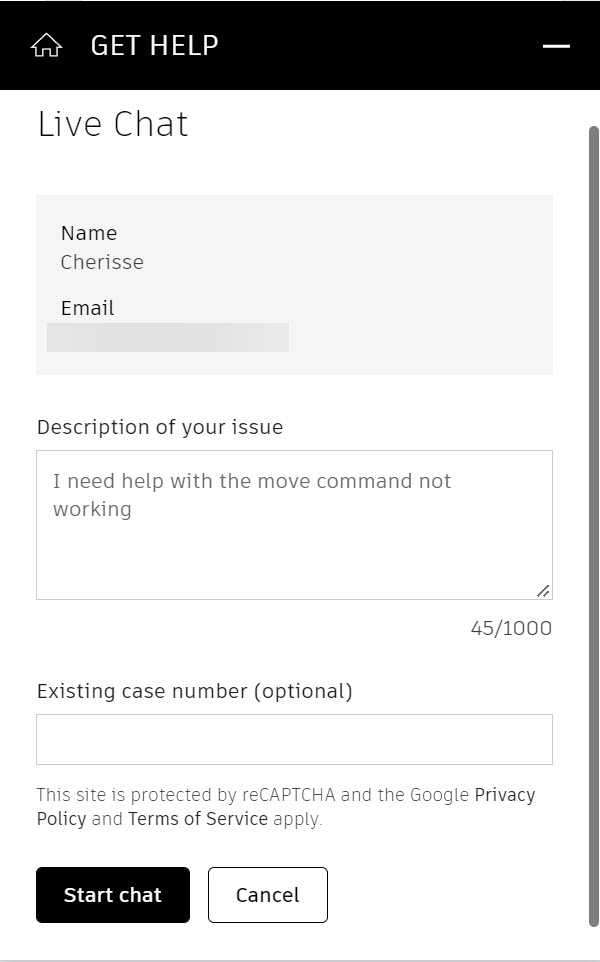Go to the home icon in header
The height and width of the screenshot is (962, 600).
[46, 45]
